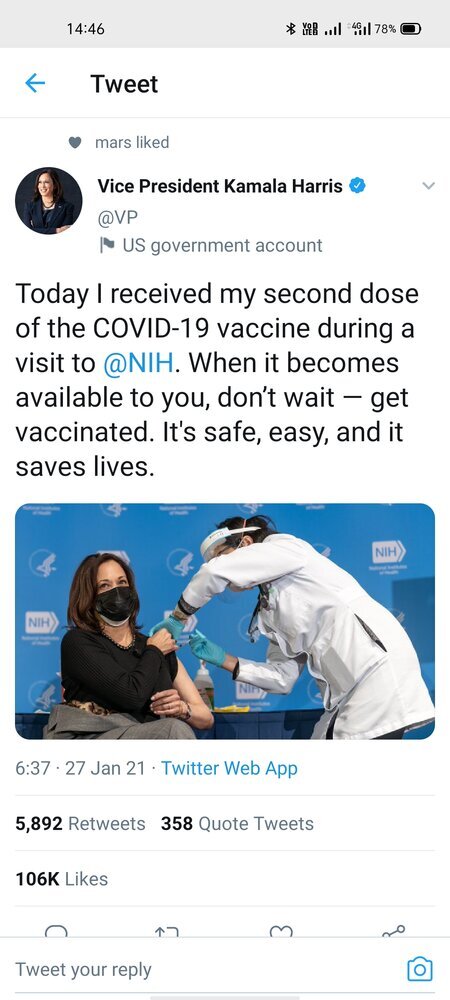View the 358 Quote Tweets list
The width and height of the screenshot is (450, 1000).
(237, 823)
